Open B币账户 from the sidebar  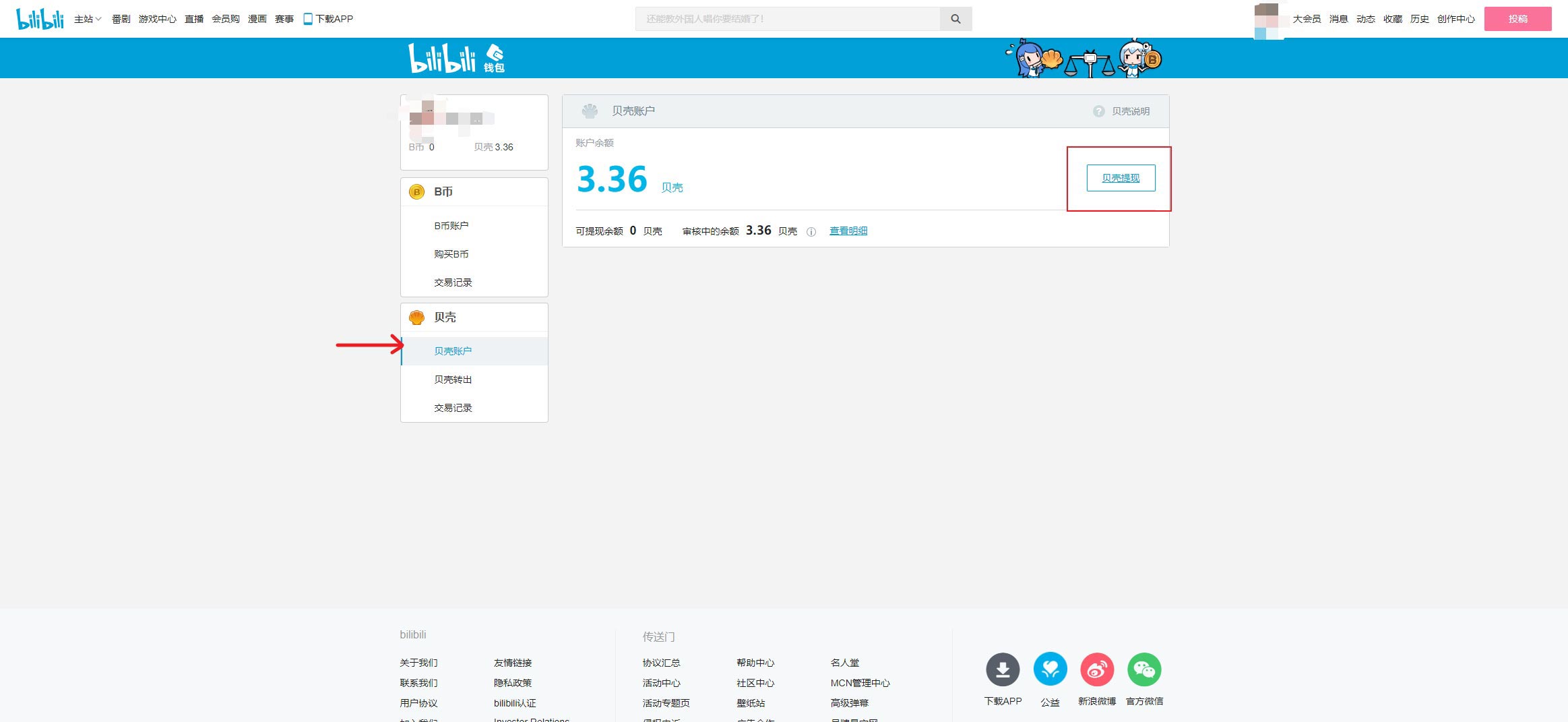coord(451,226)
